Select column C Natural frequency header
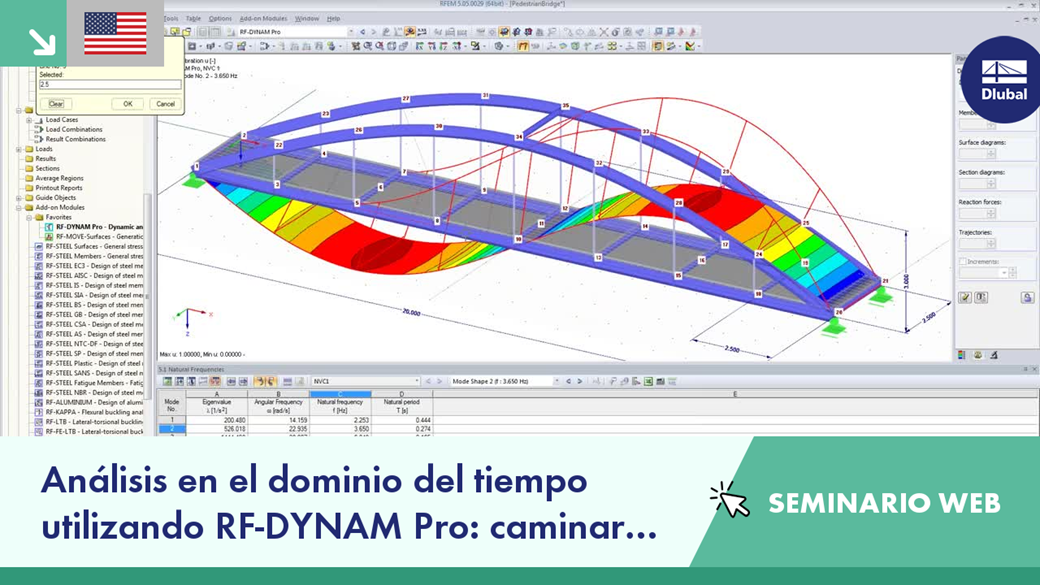Image resolution: width=1040 pixels, height=585 pixels. (x=340, y=394)
